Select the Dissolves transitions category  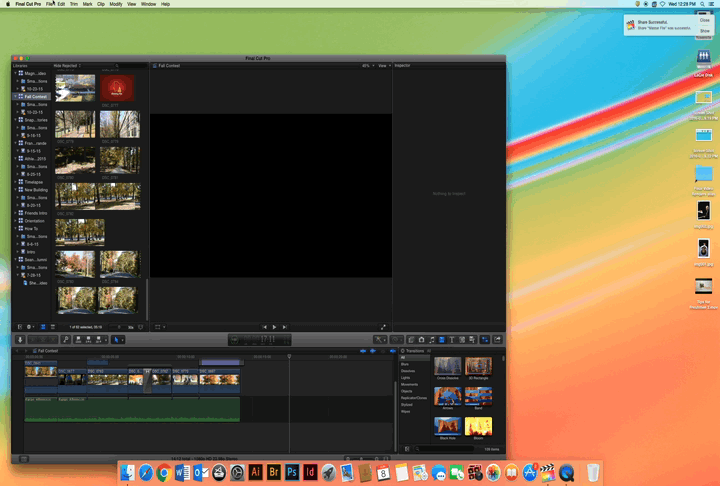coord(408,370)
